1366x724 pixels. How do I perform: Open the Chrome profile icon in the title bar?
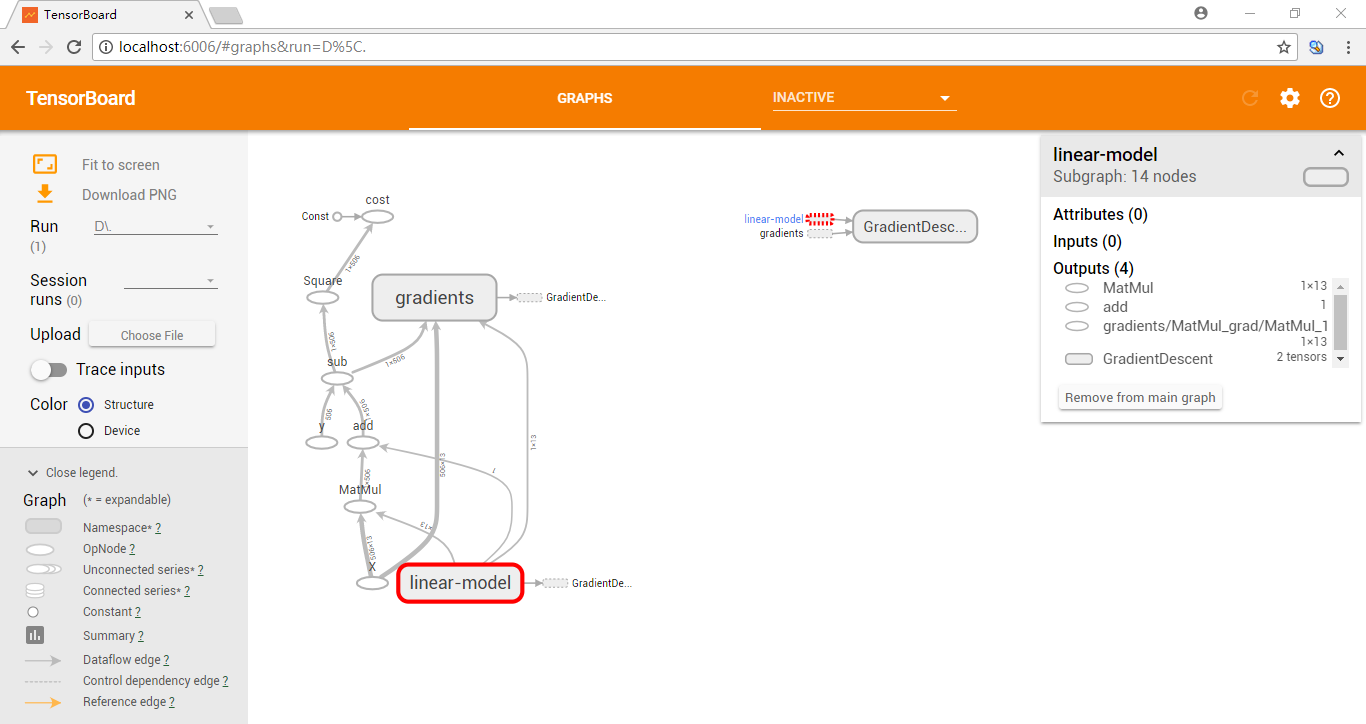(x=1201, y=14)
